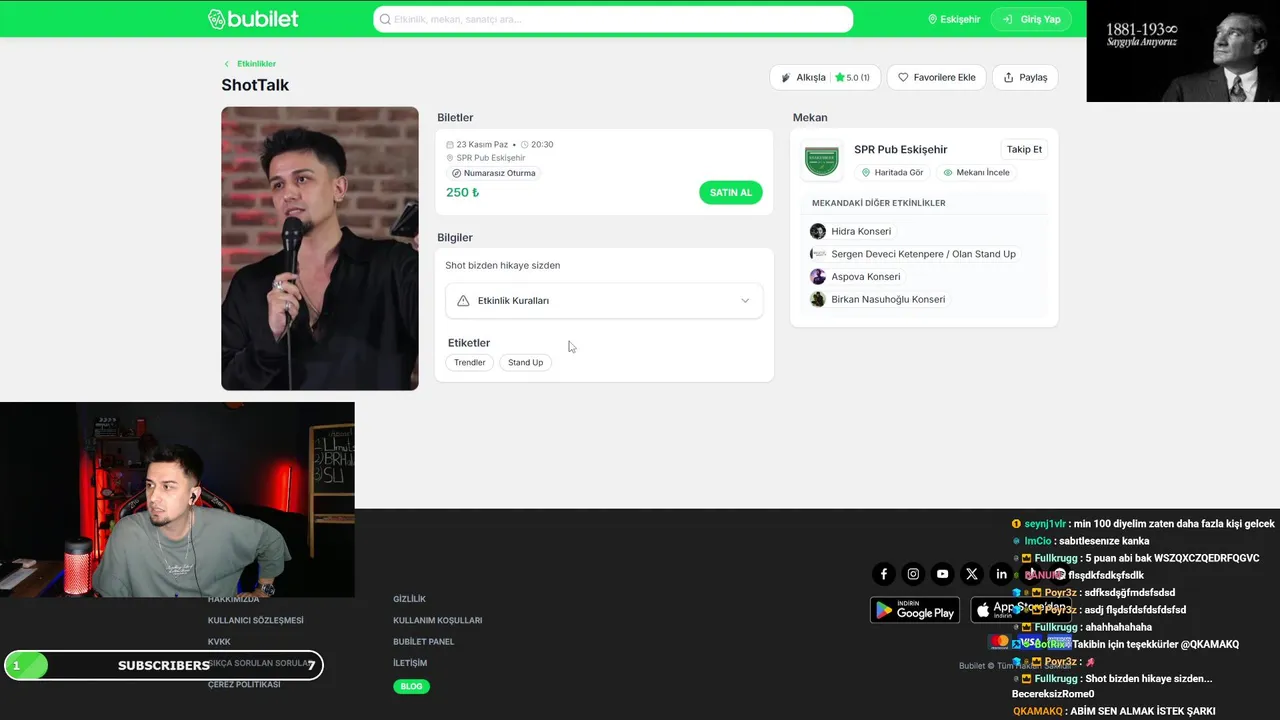This screenshot has height=720, width=1280.
Task: Click the Giriş Yap button
Action: 1031,19
